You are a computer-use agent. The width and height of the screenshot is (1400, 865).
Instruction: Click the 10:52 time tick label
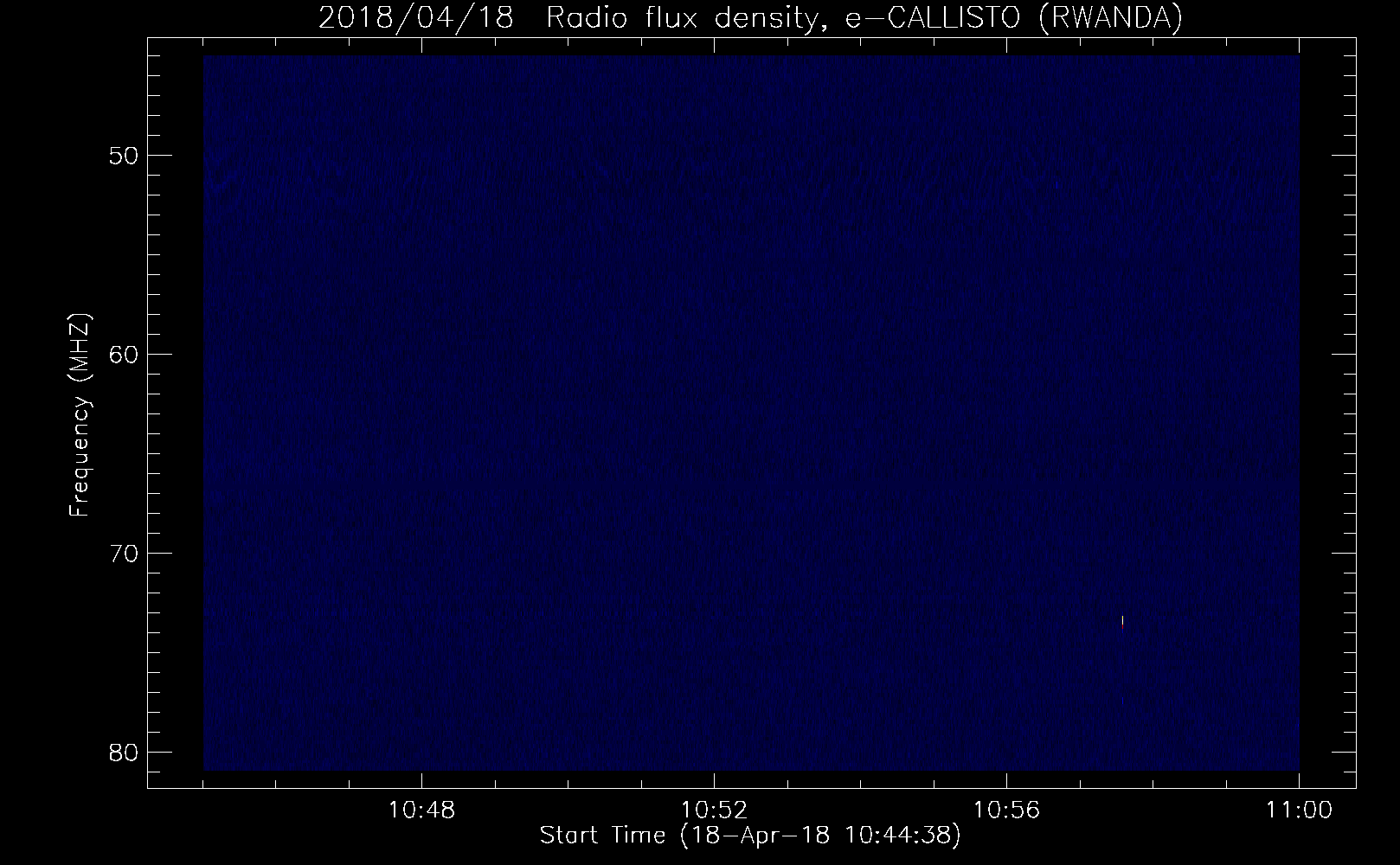coord(715,811)
